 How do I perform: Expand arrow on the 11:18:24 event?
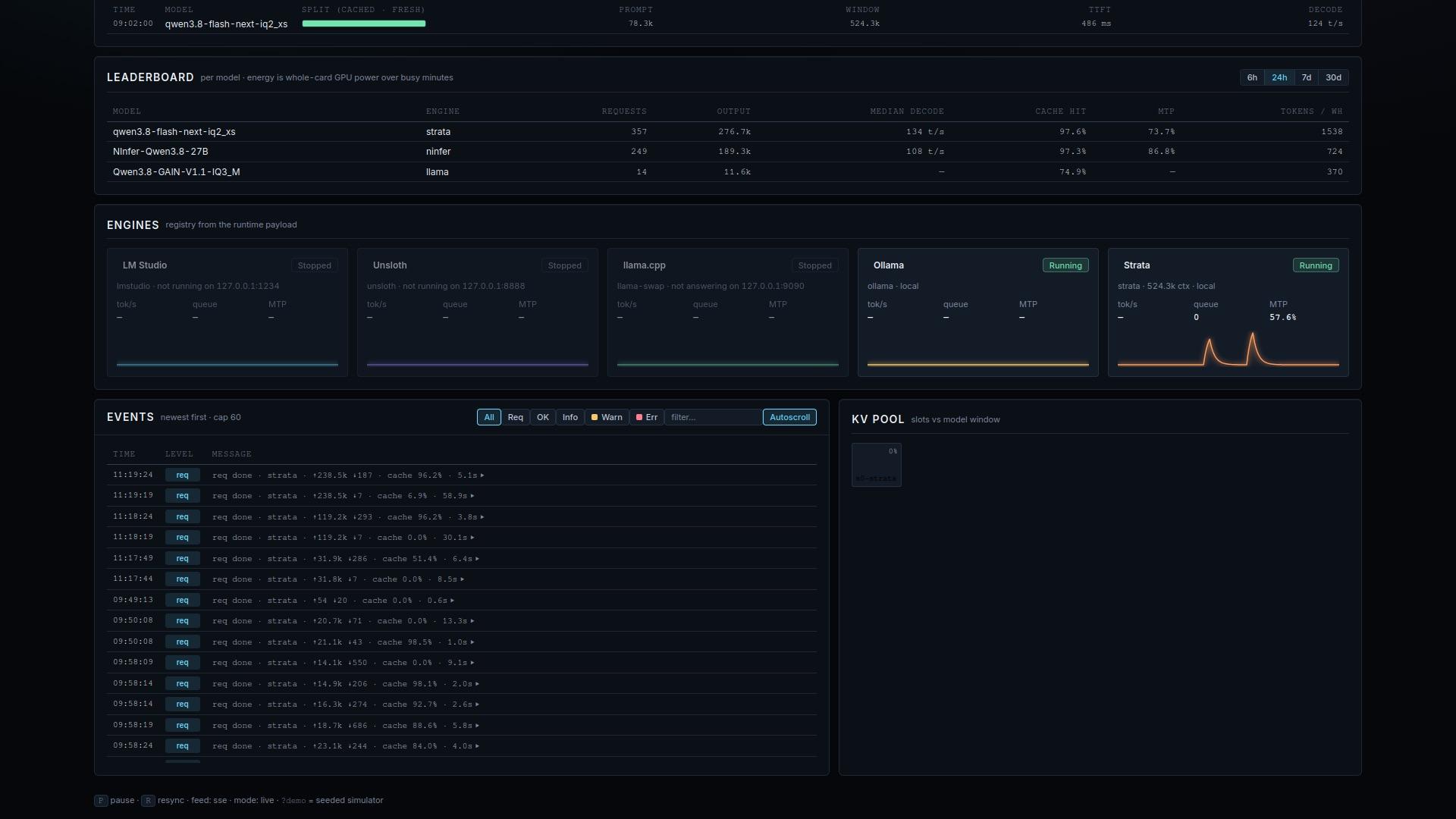pyautogui.click(x=482, y=517)
